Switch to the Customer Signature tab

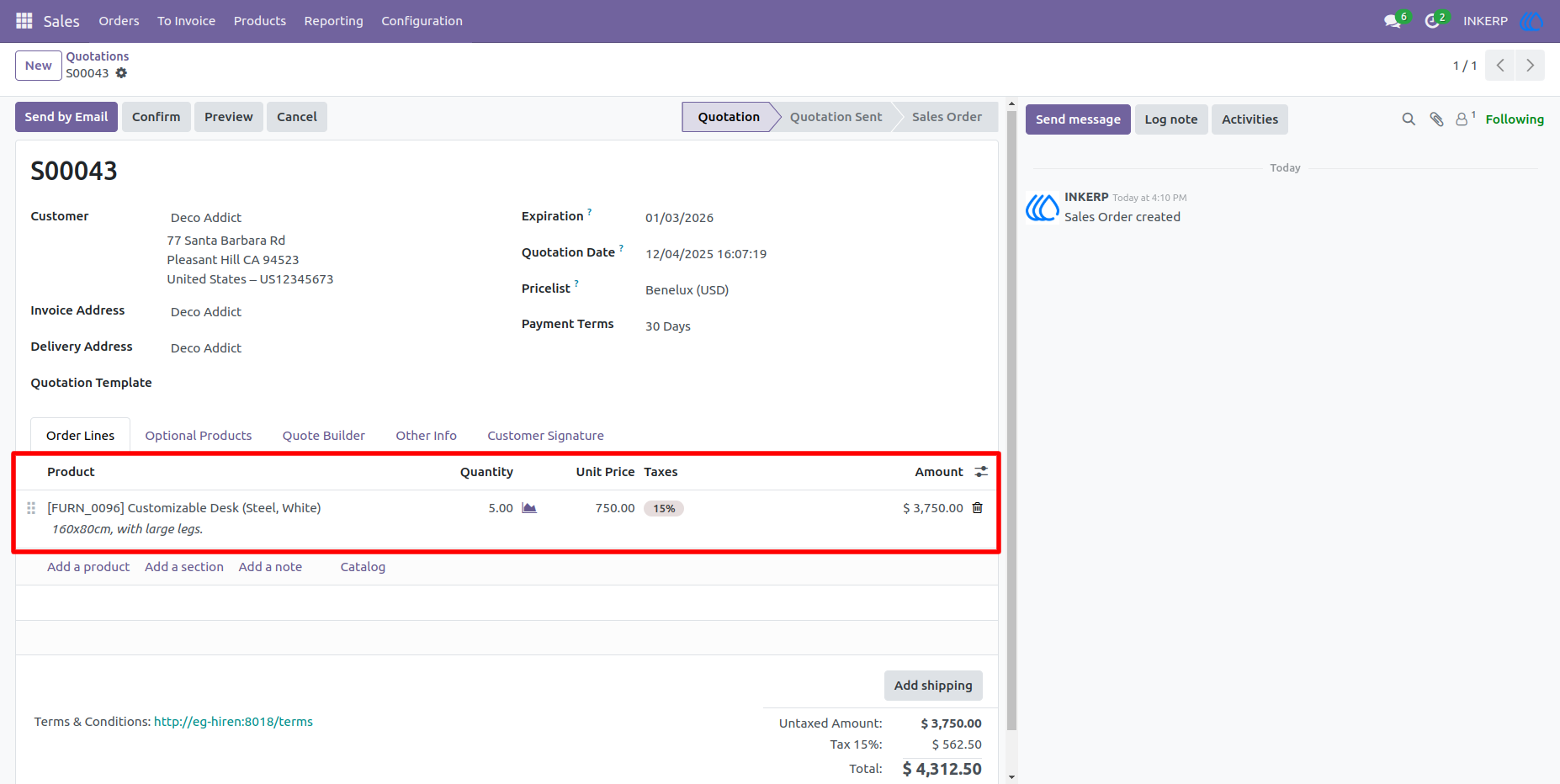545,436
